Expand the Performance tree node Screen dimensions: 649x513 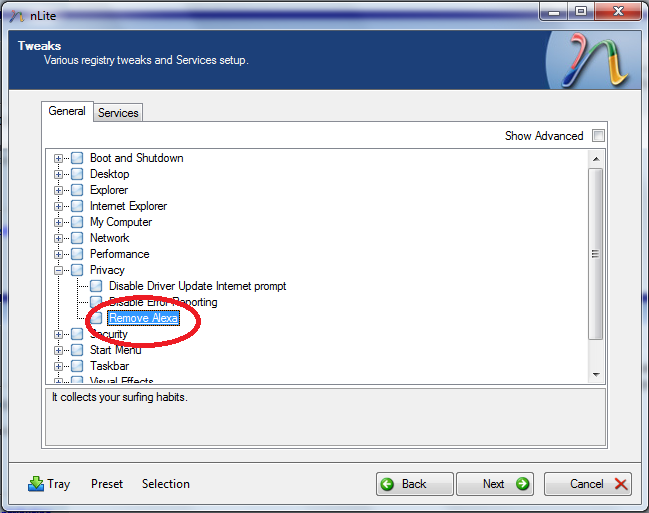pyautogui.click(x=58, y=254)
